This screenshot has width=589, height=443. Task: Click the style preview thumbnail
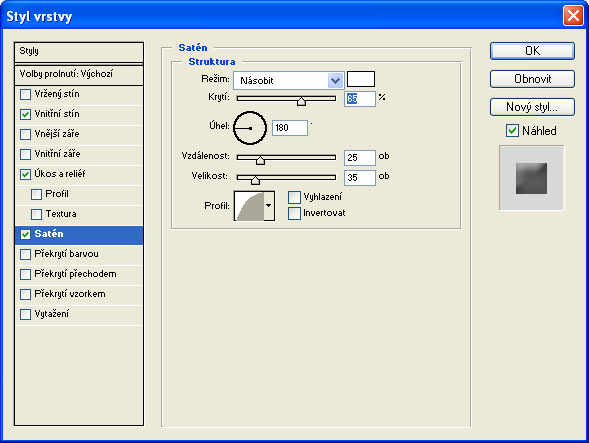(531, 178)
